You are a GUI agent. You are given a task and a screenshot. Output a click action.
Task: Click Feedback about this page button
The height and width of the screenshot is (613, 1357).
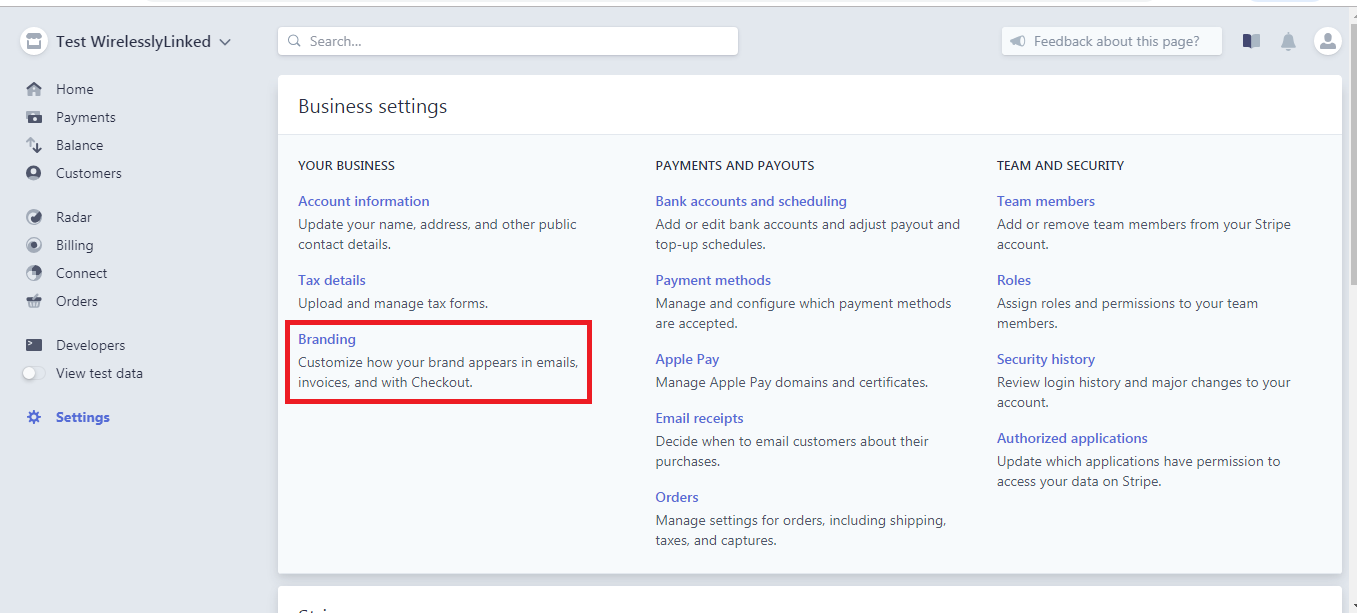(1111, 41)
